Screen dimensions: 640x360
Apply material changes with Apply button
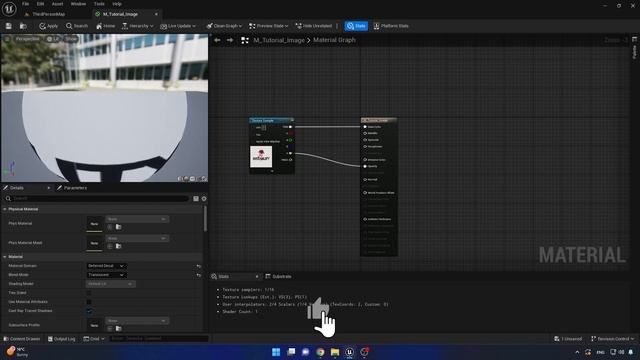49,26
